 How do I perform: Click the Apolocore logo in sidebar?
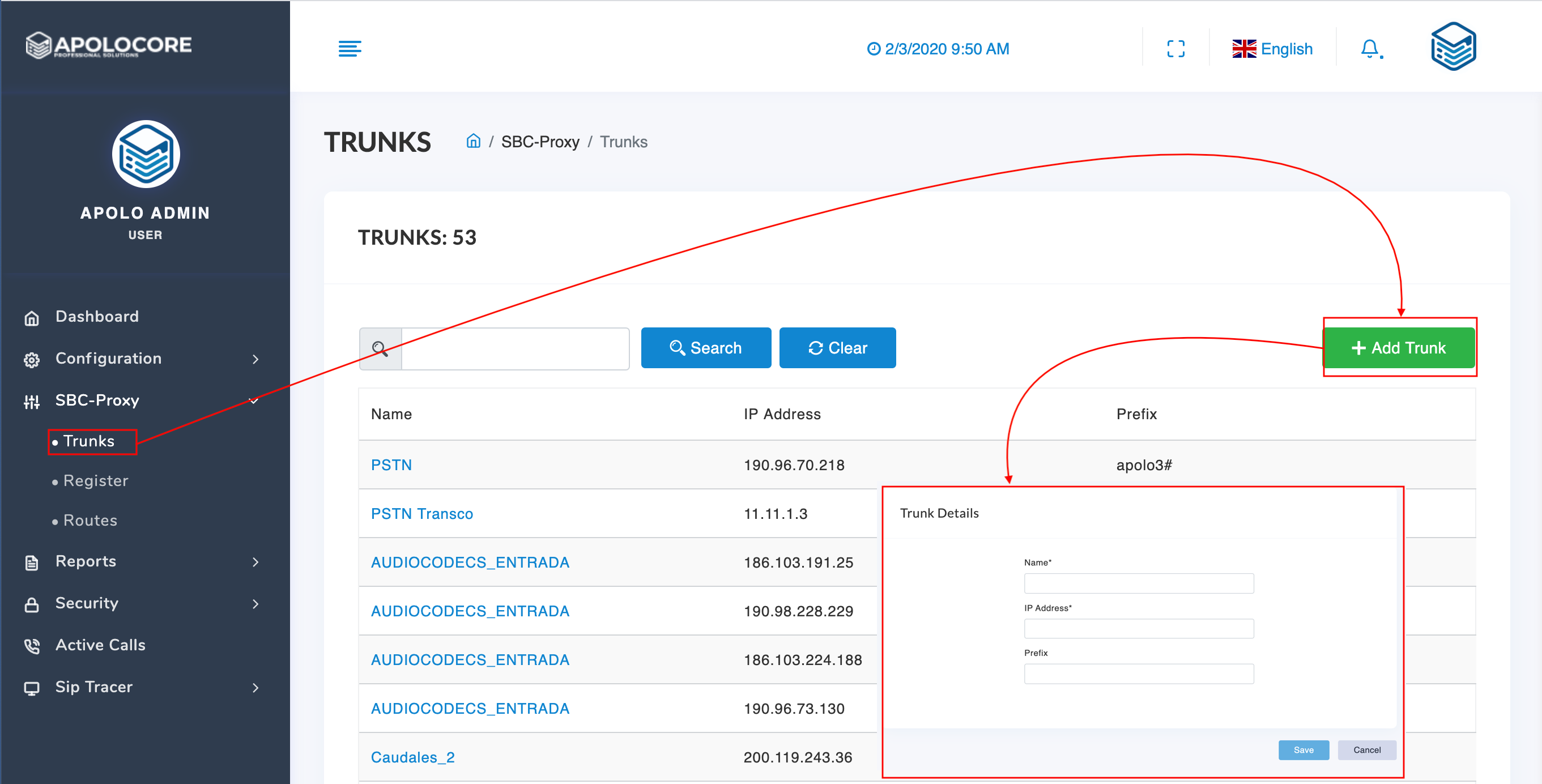pyautogui.click(x=109, y=45)
